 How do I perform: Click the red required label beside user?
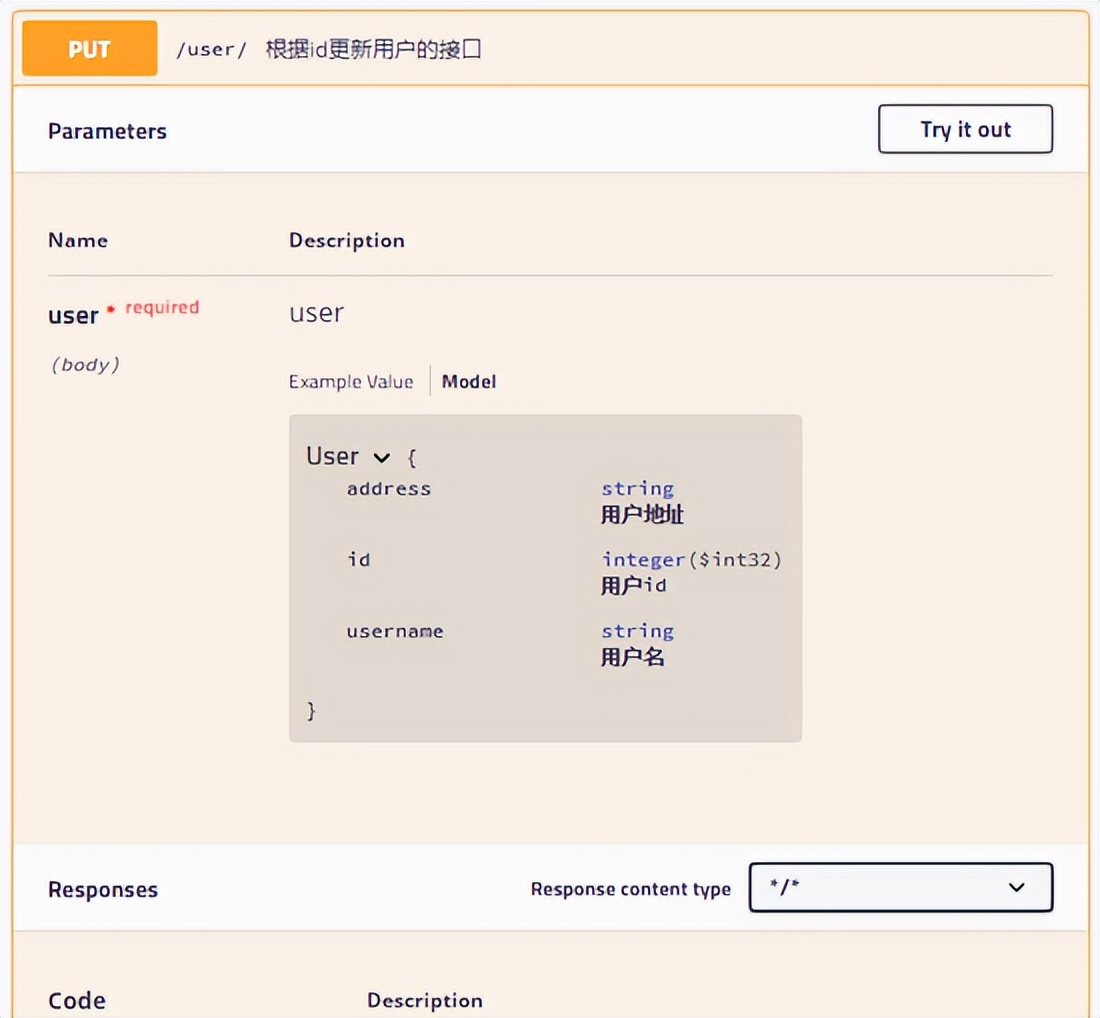pos(160,307)
